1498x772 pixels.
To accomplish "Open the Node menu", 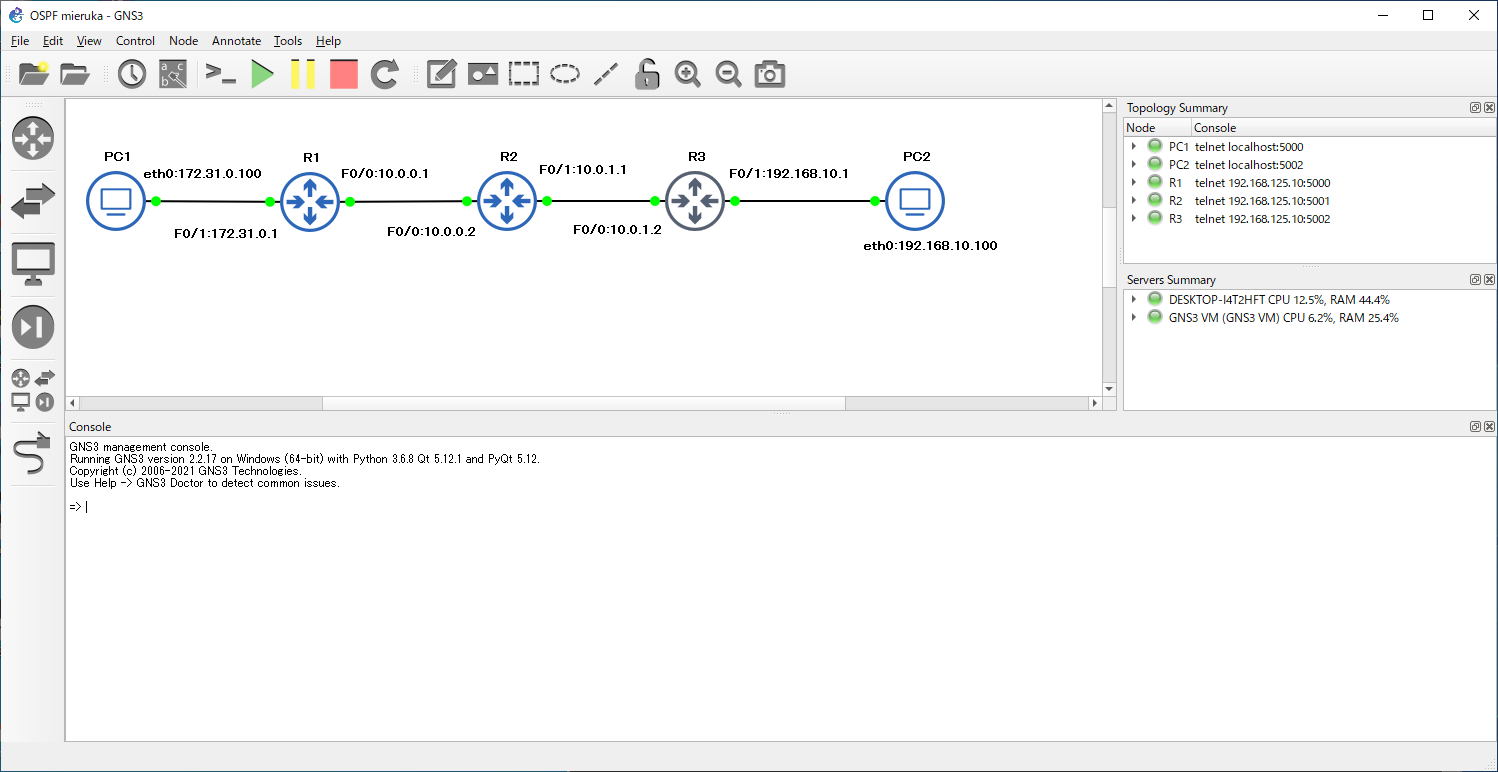I will [x=184, y=41].
